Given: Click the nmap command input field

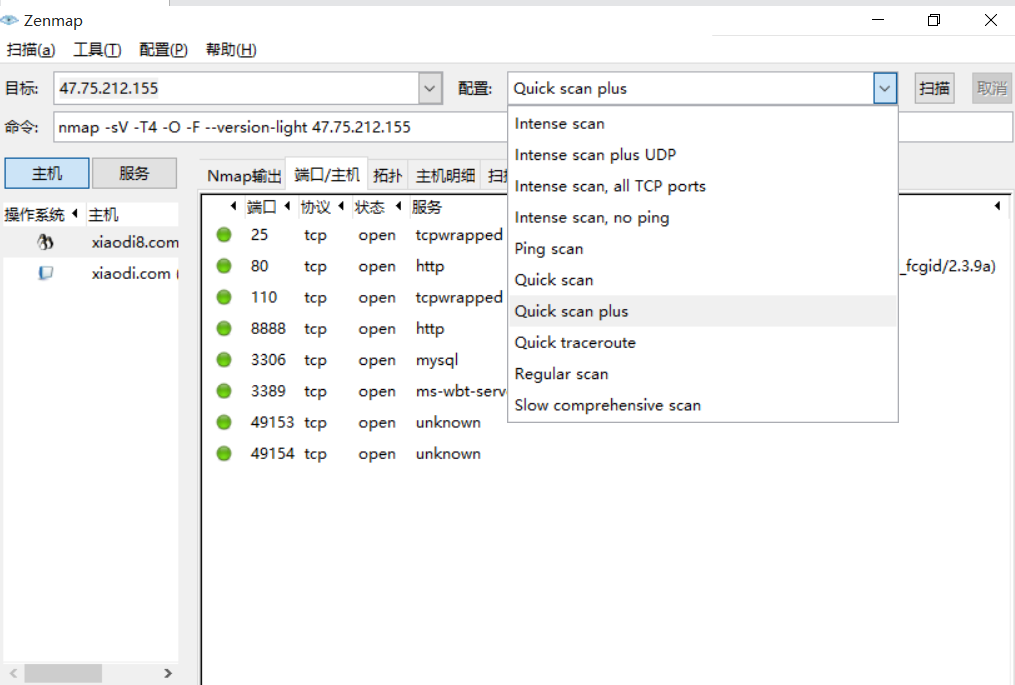Looking at the screenshot, I should [280, 127].
